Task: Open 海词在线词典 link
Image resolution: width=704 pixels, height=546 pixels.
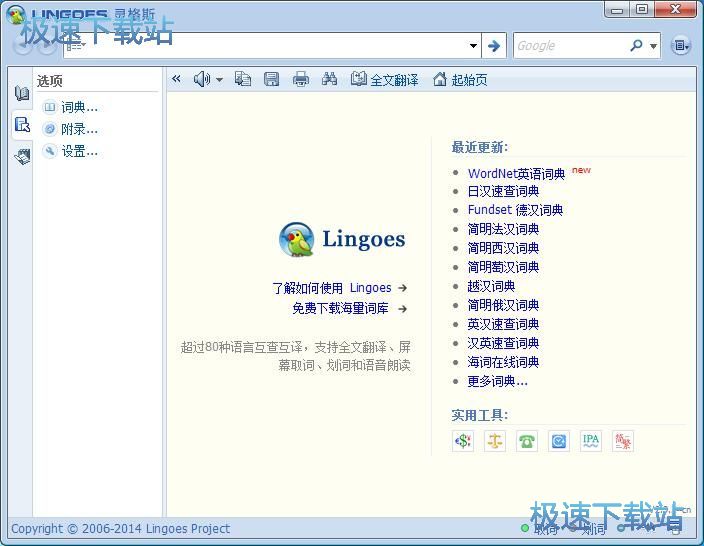Action: tap(503, 362)
